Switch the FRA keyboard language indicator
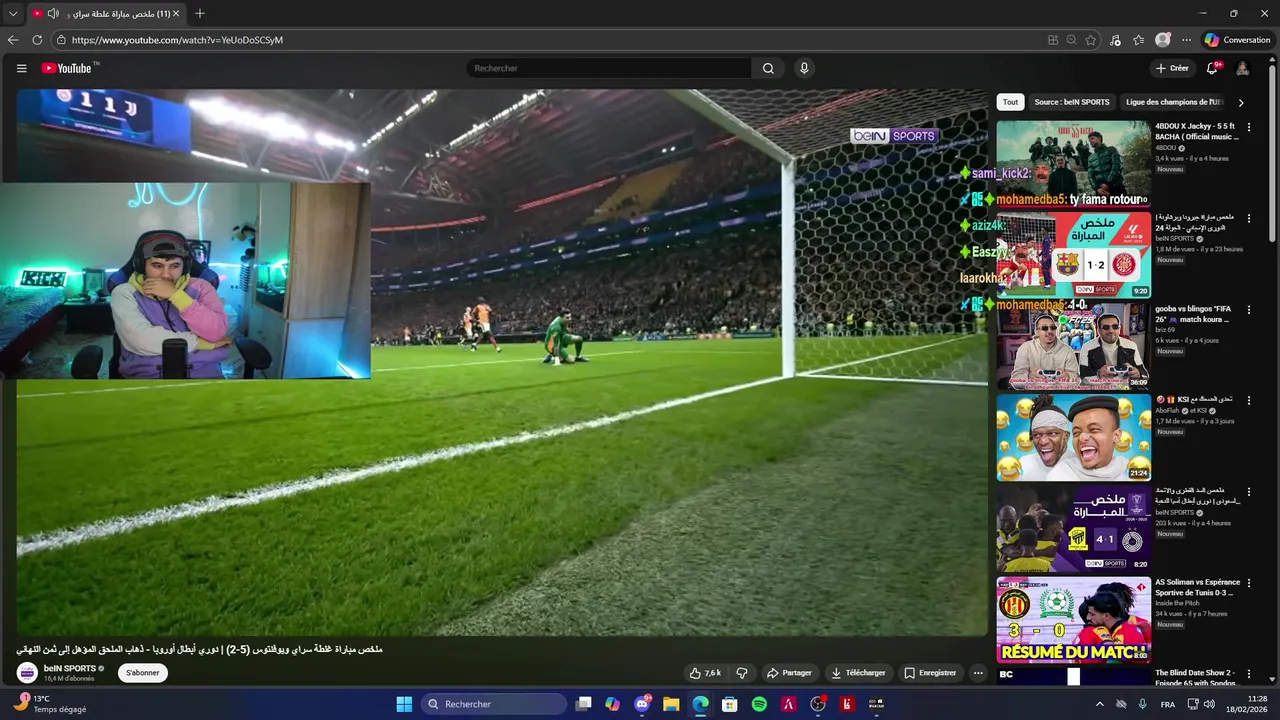The height and width of the screenshot is (720, 1280). (x=1167, y=704)
